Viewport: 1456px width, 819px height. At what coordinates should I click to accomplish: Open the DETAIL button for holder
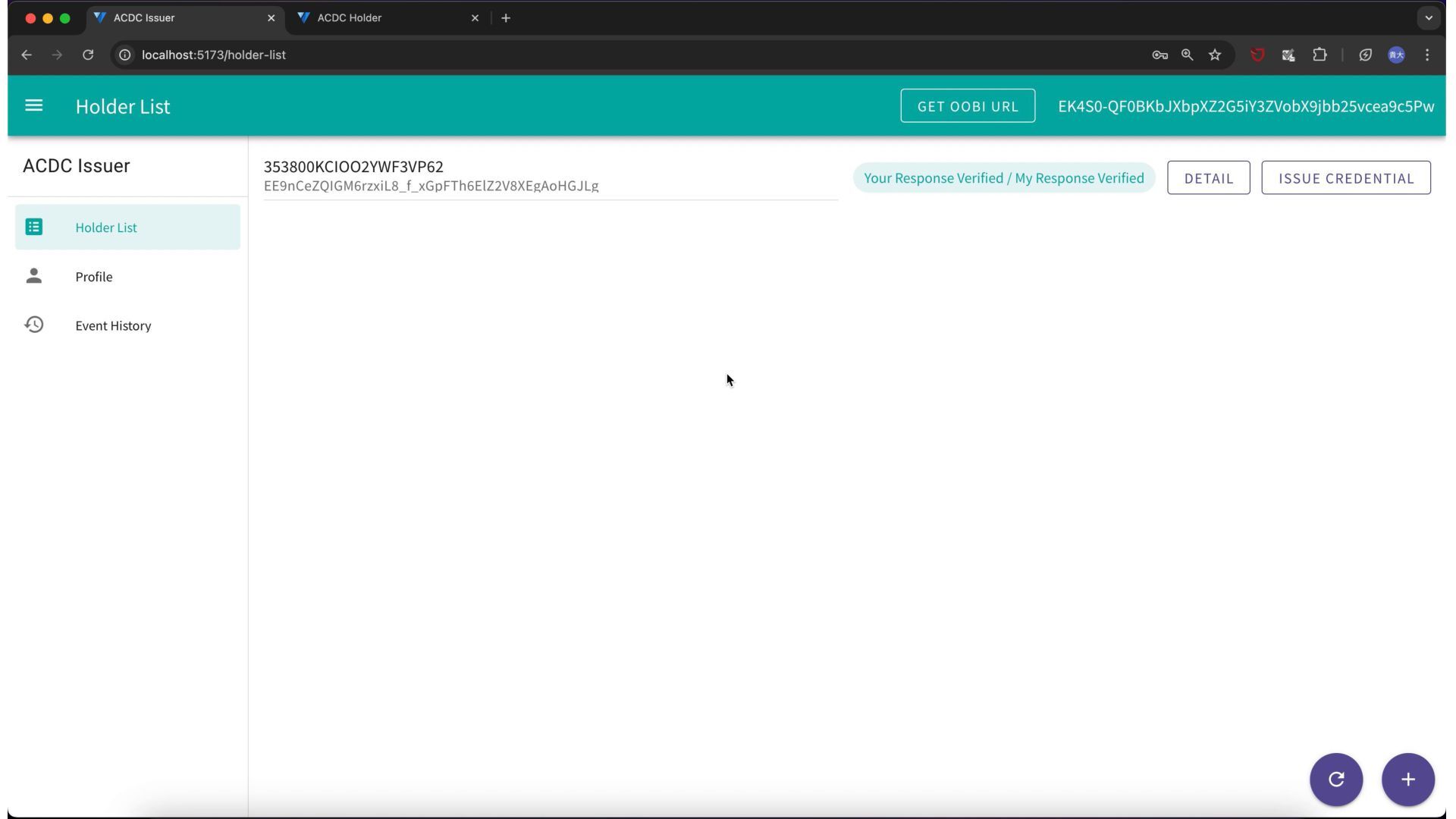coord(1208,178)
